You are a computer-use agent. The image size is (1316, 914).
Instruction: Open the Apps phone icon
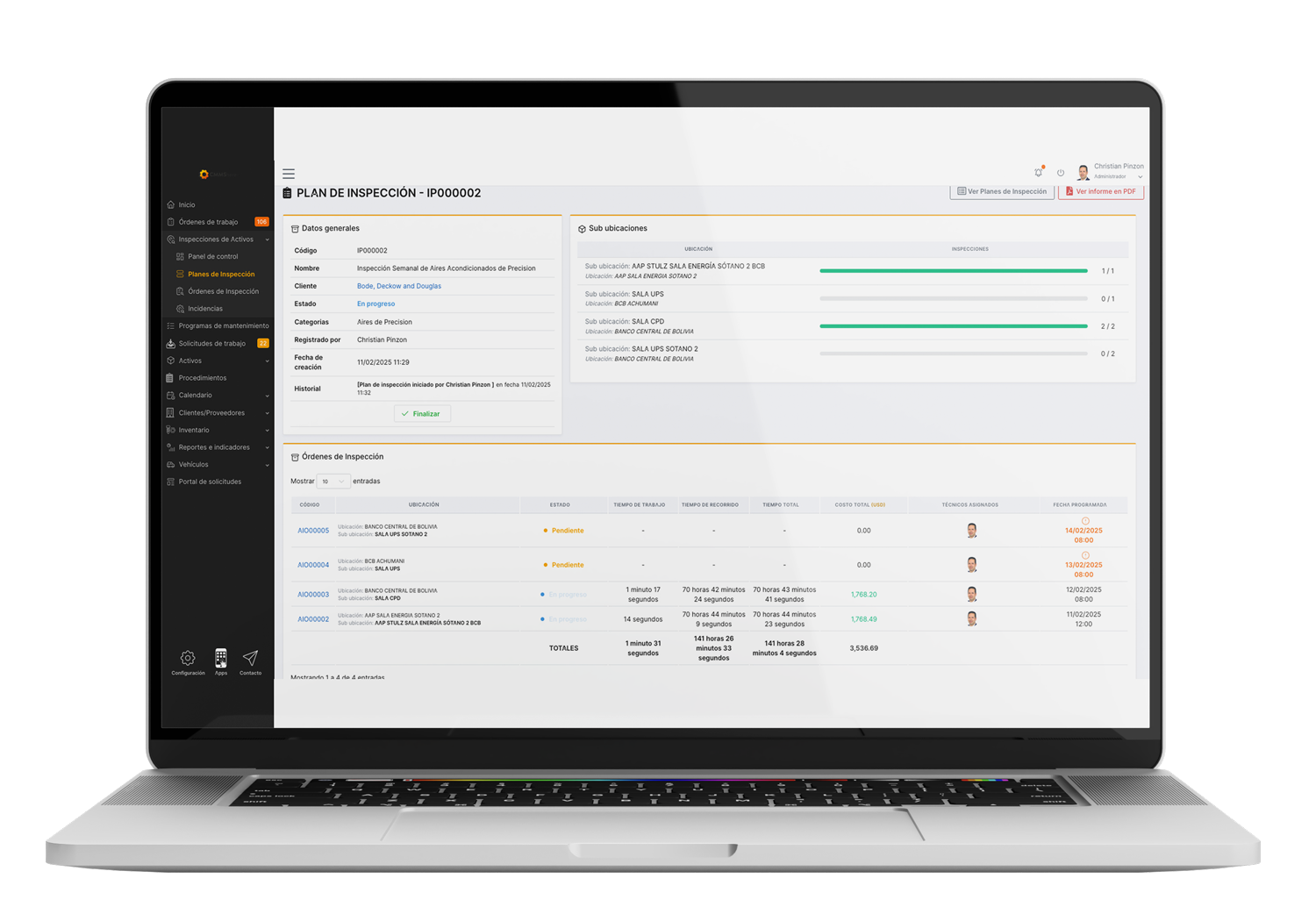[221, 658]
